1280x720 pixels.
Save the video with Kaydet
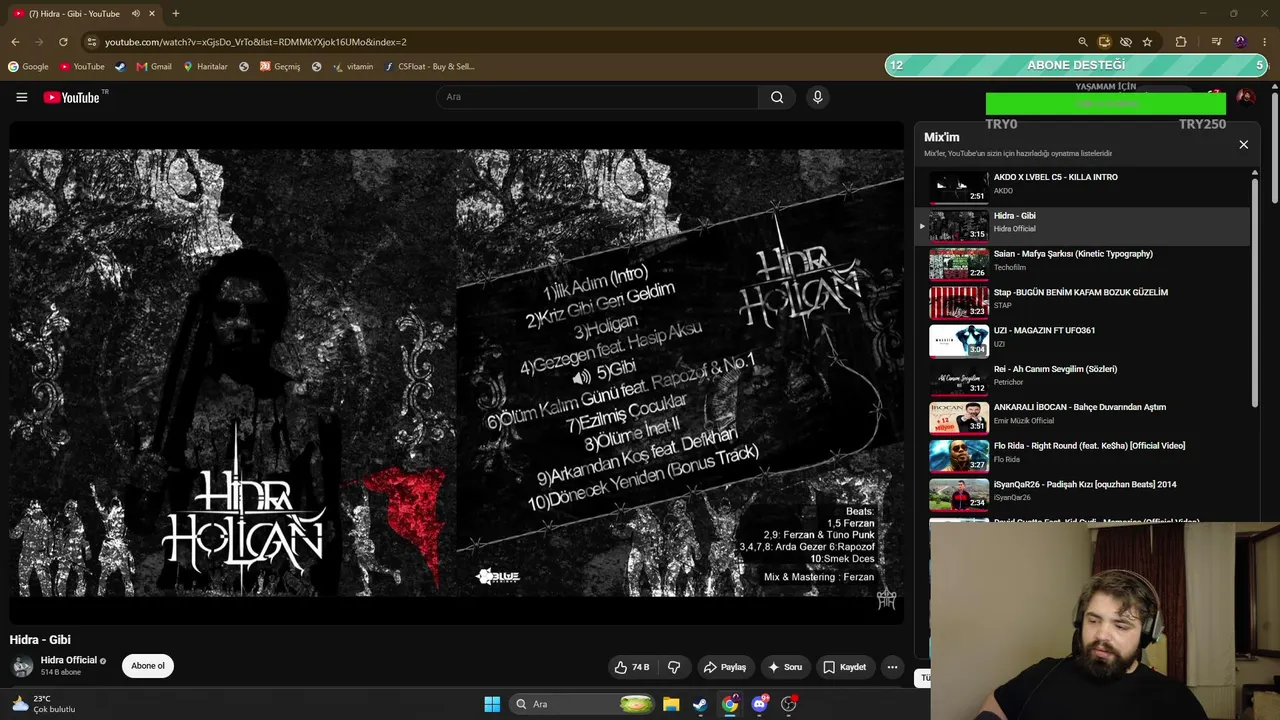[x=844, y=667]
